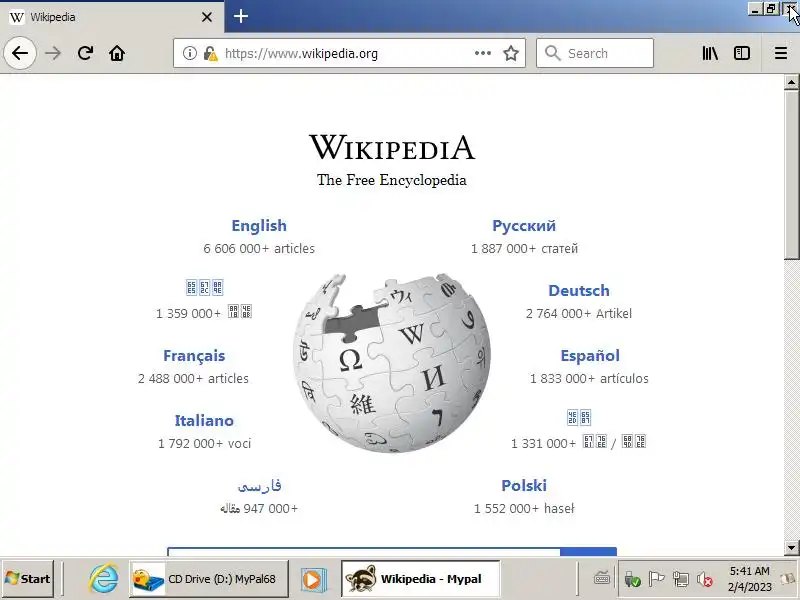Click the WIKIPEDIA title heading
800x600 pixels.
392,147
